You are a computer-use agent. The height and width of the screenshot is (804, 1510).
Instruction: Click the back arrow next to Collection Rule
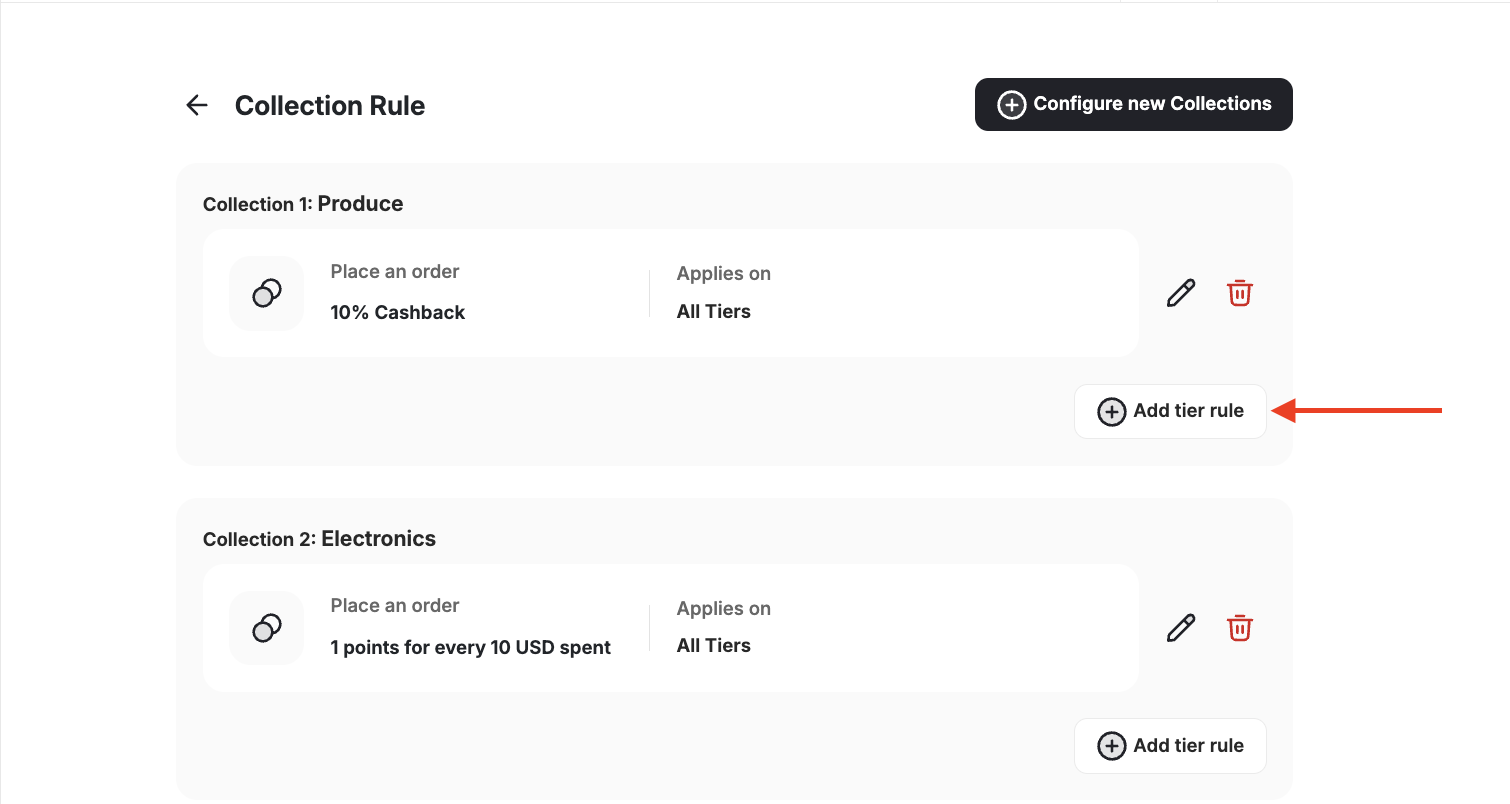(x=196, y=104)
